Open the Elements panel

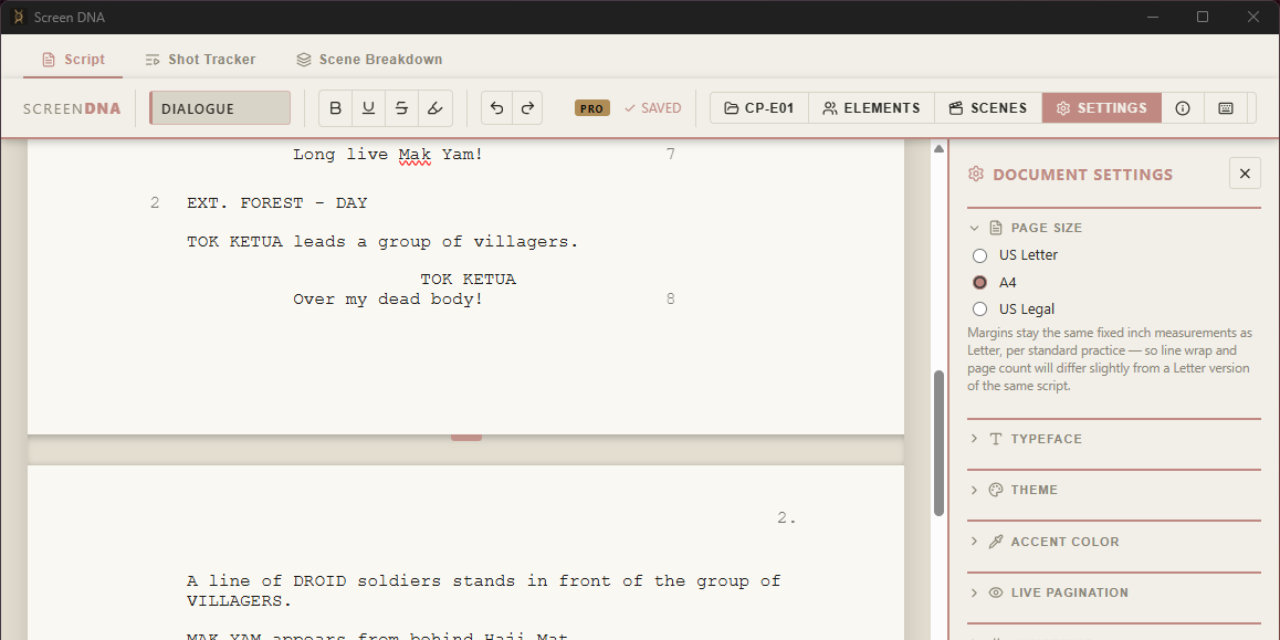tap(871, 108)
